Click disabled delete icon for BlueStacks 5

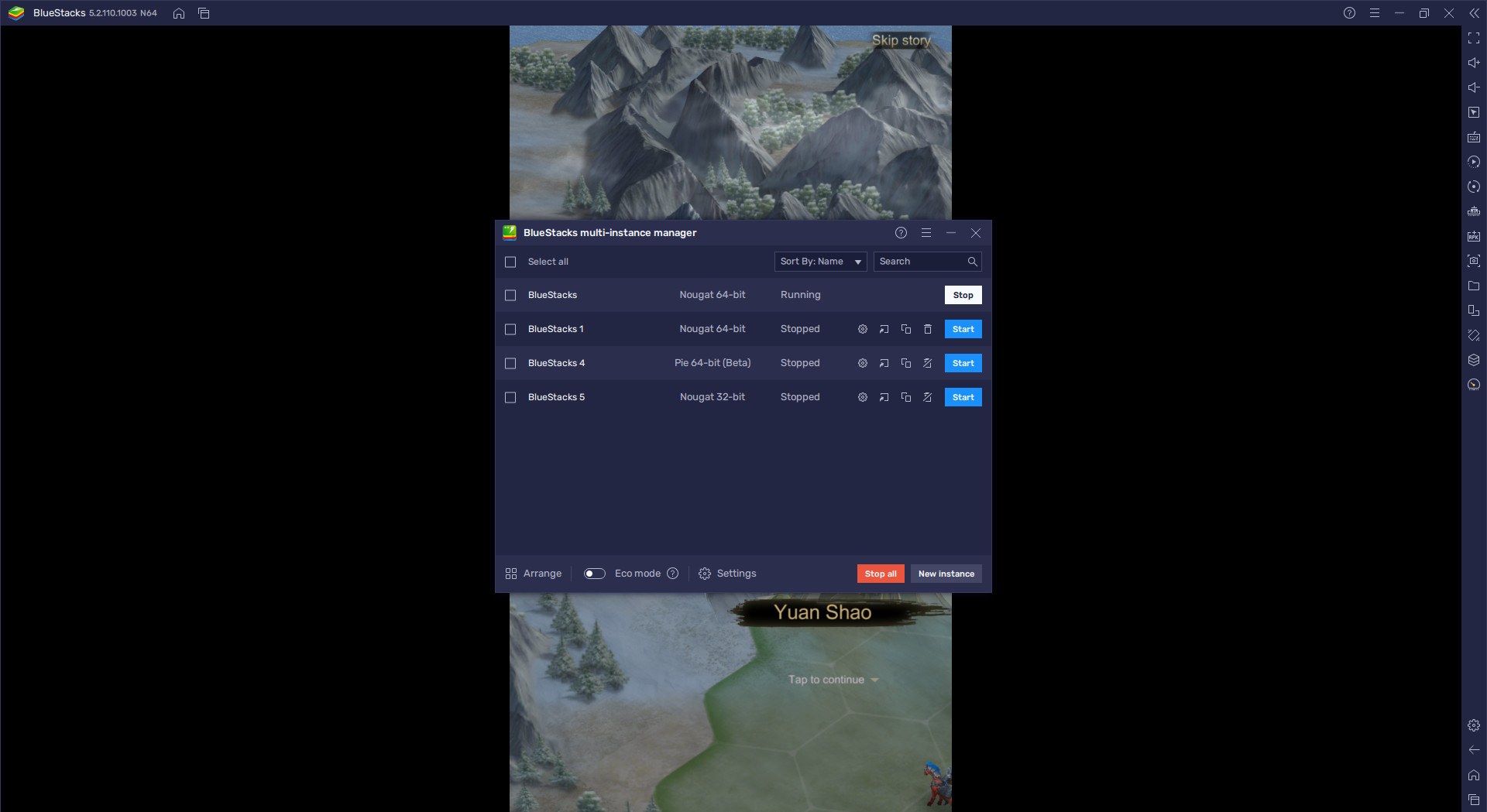click(927, 397)
